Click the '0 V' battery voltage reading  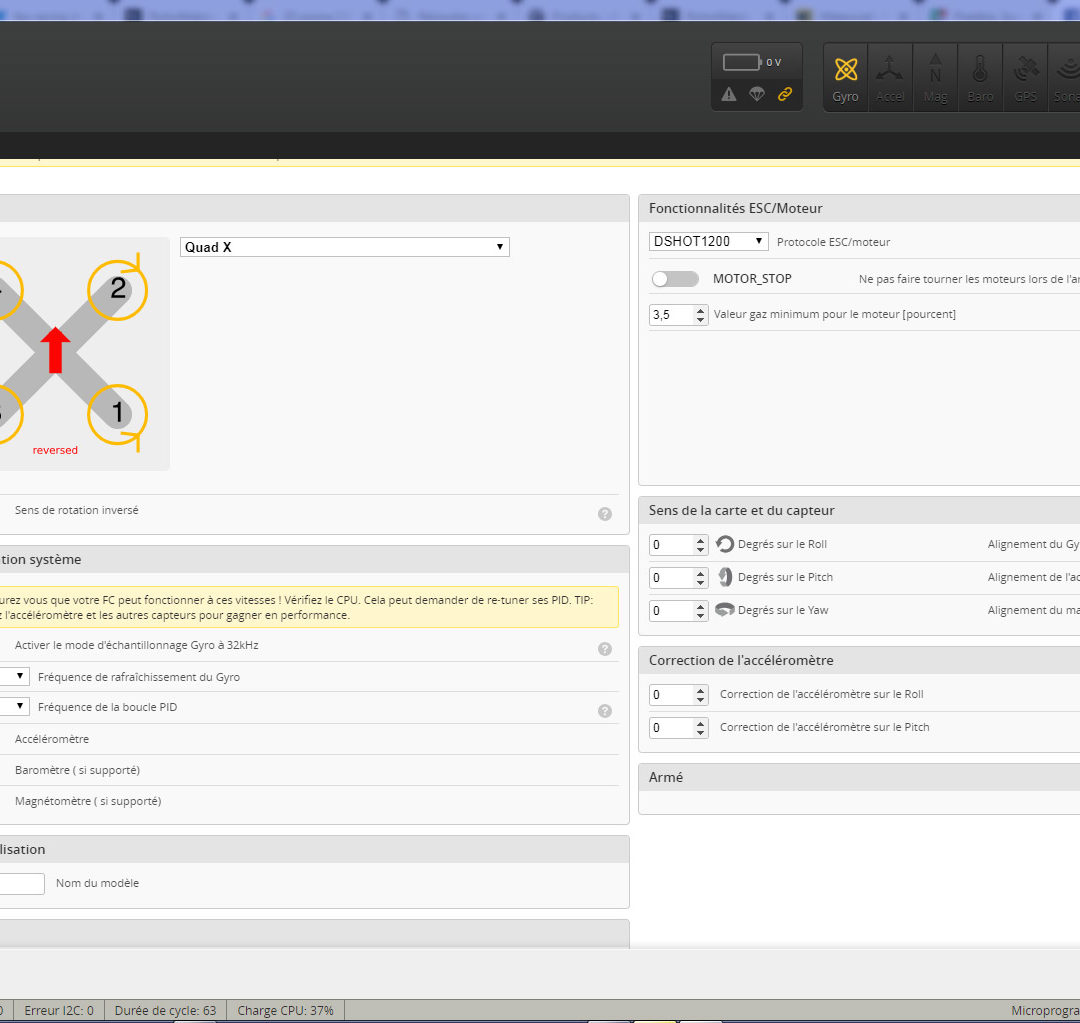tap(773, 62)
